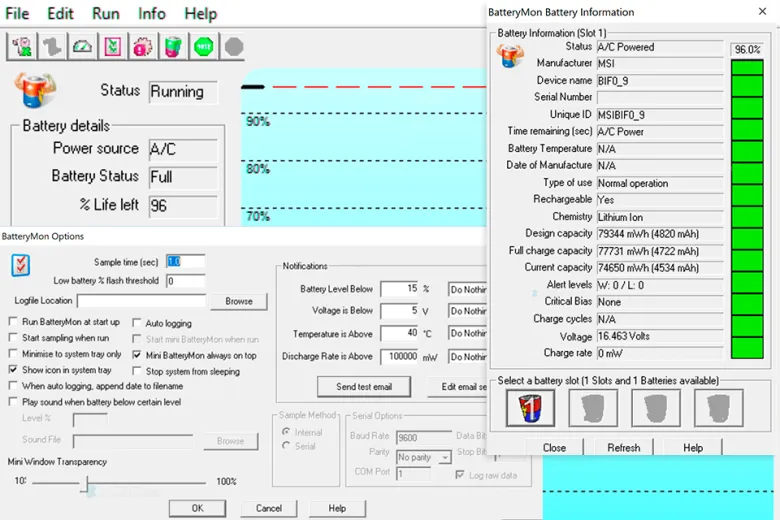Enable Run BatteryMon at start up
The image size is (780, 520).
(13, 323)
